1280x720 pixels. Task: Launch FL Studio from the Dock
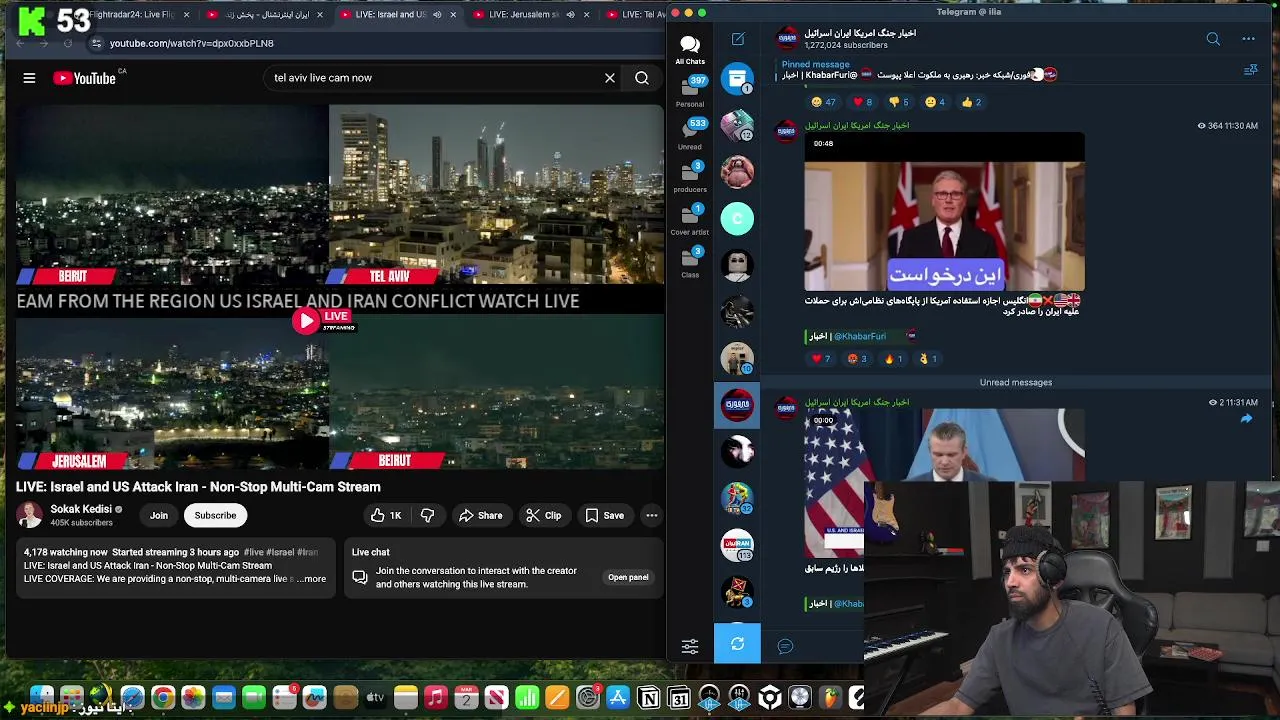[831, 698]
